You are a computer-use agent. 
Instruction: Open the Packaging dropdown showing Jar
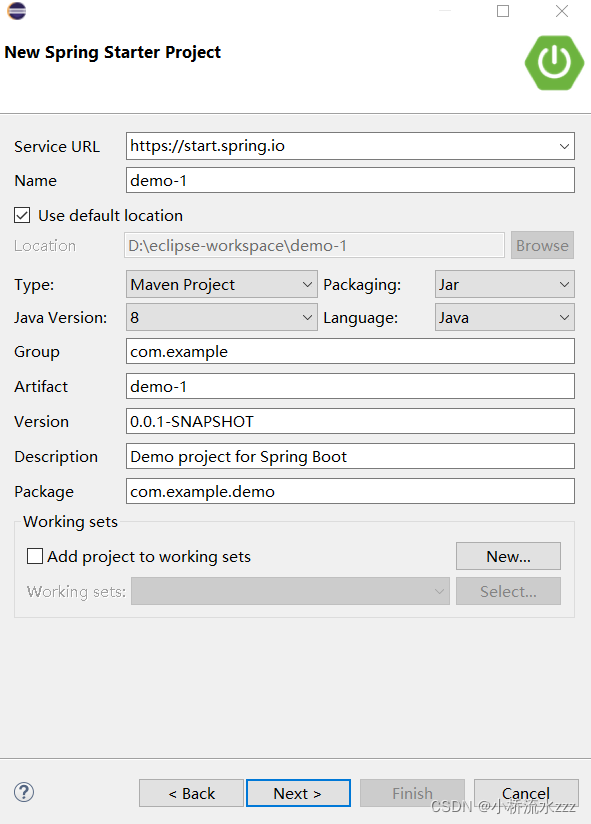coord(504,284)
